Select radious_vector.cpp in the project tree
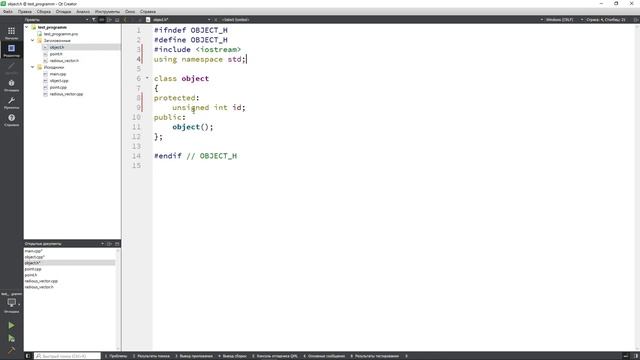640x360 pixels. tap(66, 94)
